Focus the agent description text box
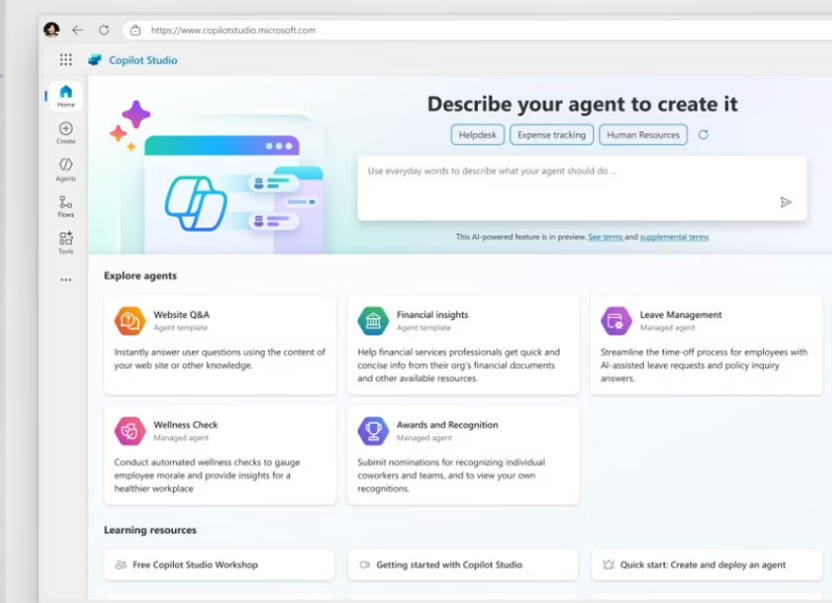This screenshot has width=832, height=603. tap(582, 188)
